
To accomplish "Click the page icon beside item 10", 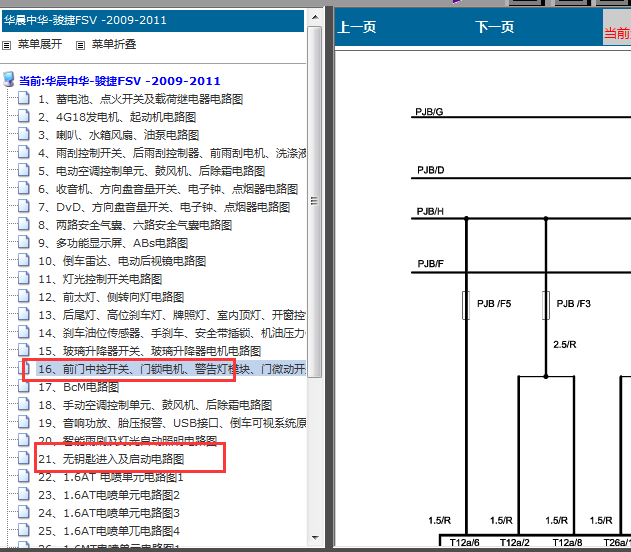I will click(24, 260).
